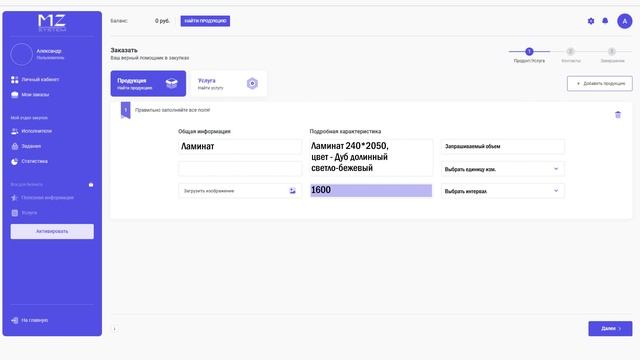The width and height of the screenshot is (640, 360).
Task: Click the numbered bookmark flag icon
Action: pyautogui.click(x=126, y=110)
